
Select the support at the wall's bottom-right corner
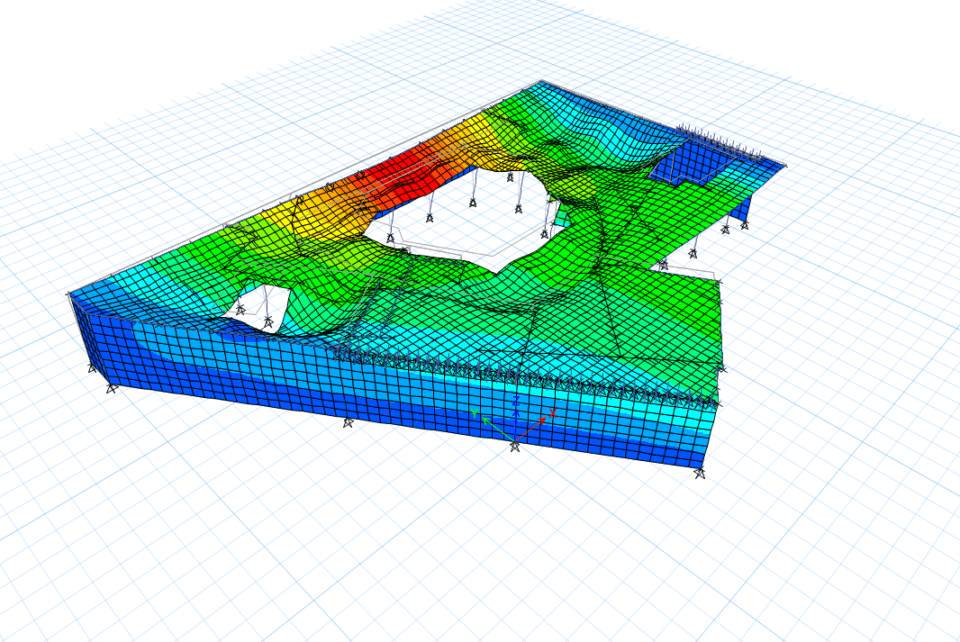point(700,474)
